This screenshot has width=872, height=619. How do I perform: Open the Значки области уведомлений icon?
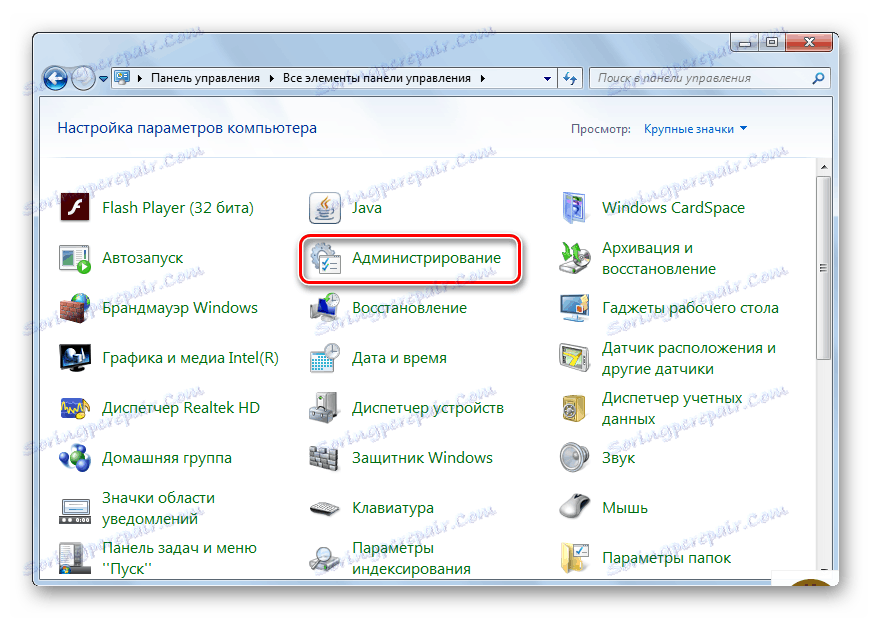coord(75,511)
